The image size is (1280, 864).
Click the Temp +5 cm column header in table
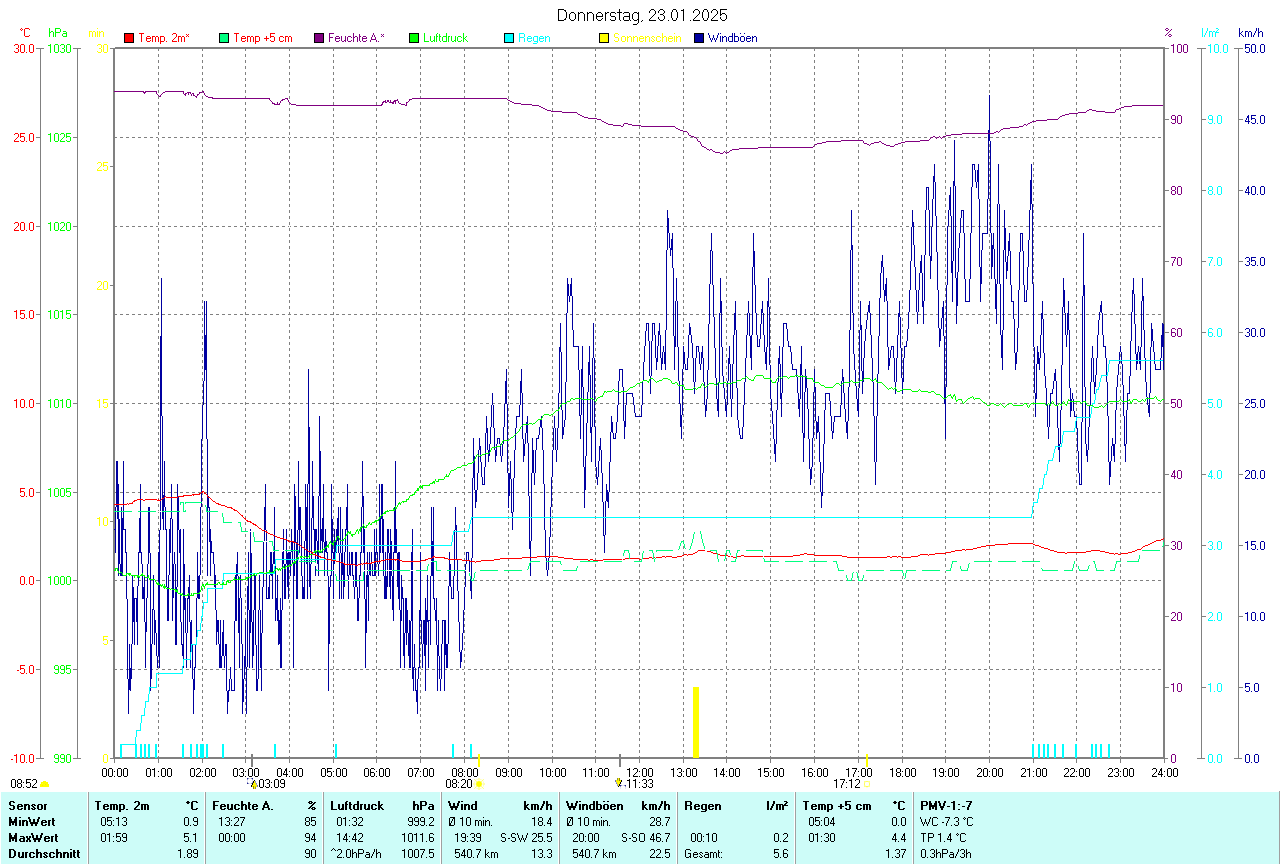(837, 805)
